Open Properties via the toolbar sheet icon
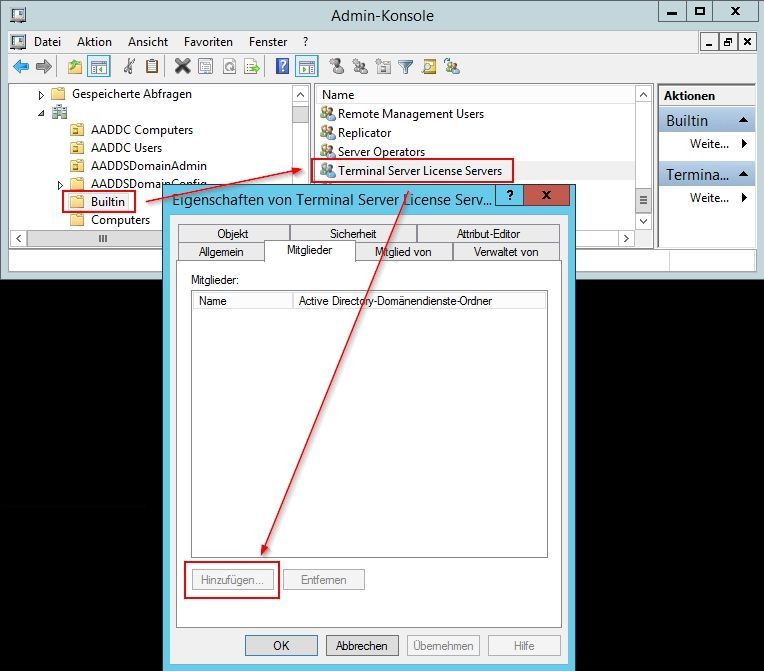764x671 pixels. [x=206, y=66]
